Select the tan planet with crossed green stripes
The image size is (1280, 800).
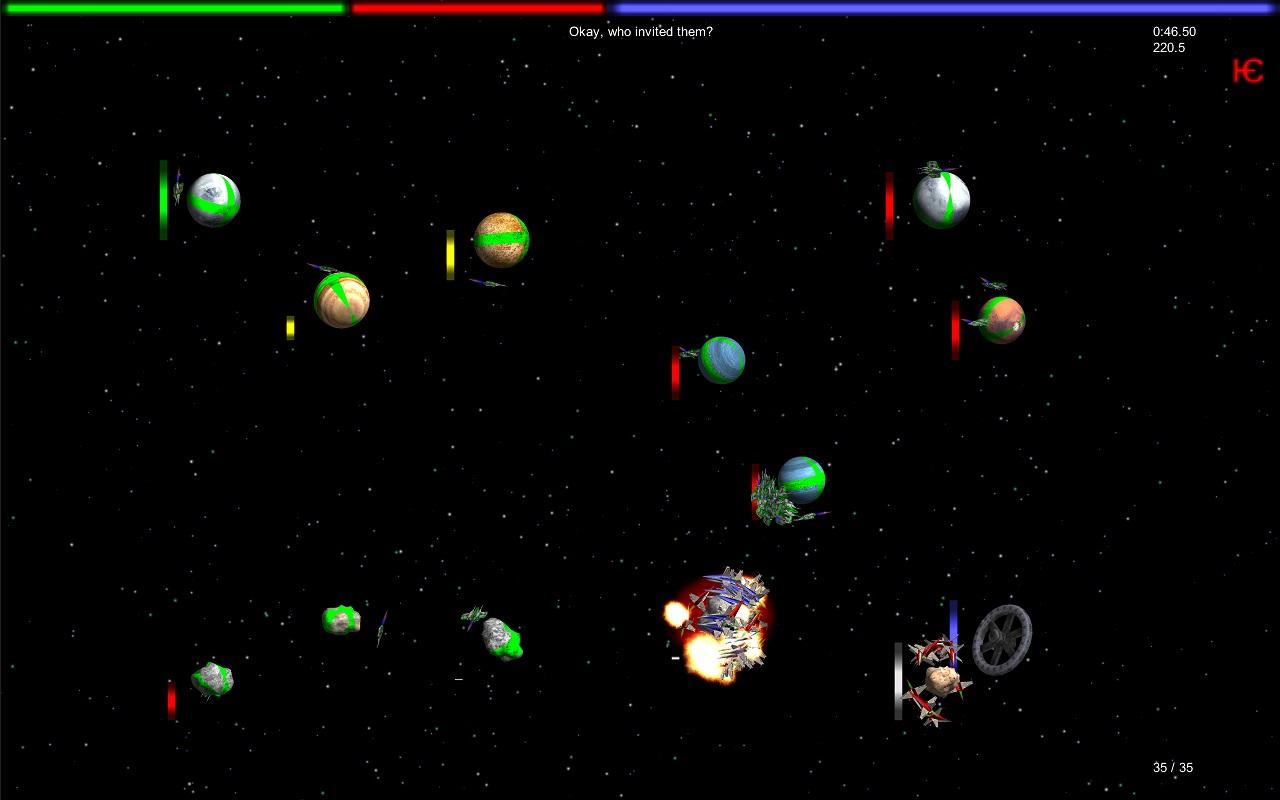click(x=341, y=300)
